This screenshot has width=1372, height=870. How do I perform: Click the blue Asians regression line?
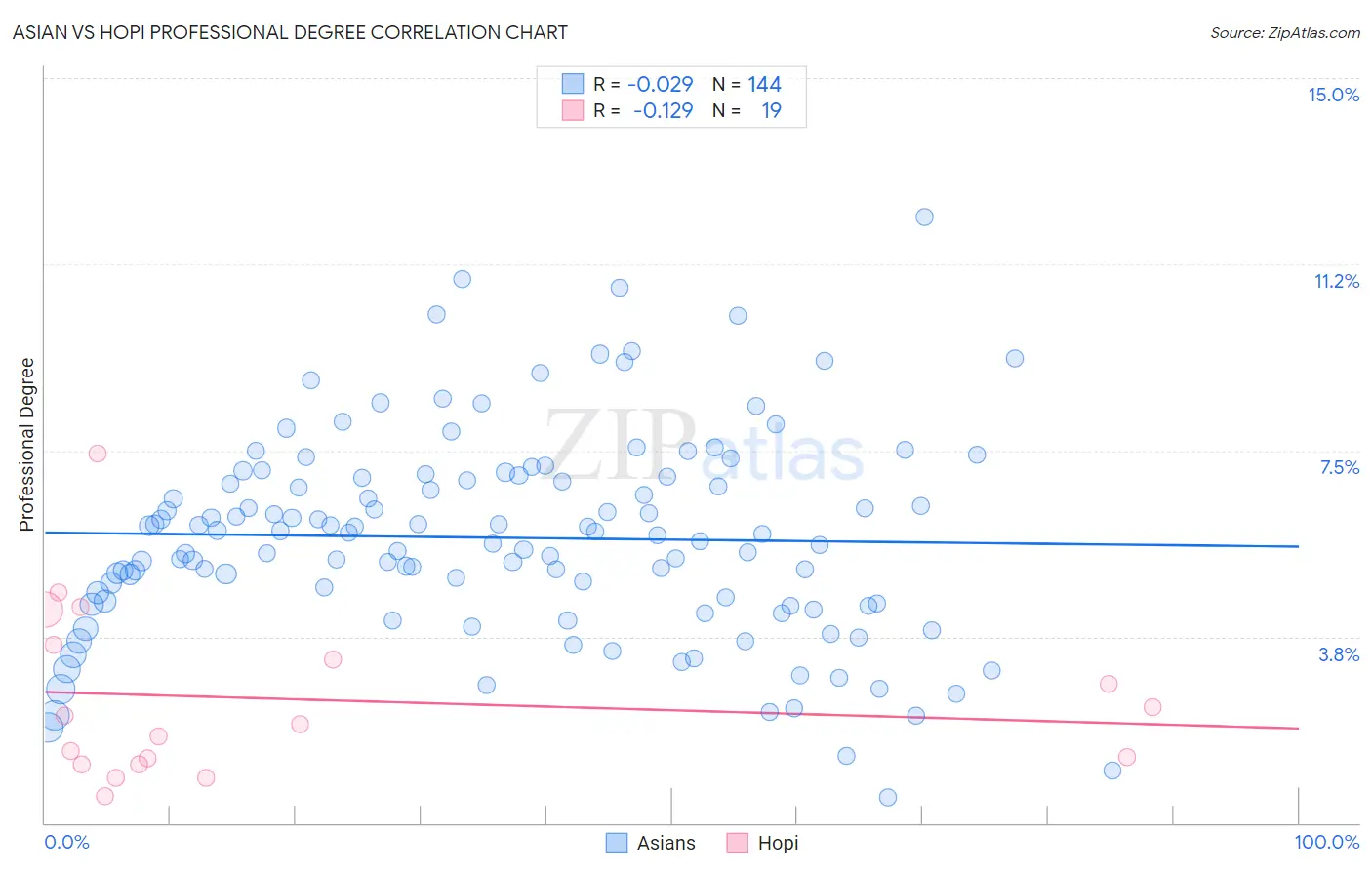point(671,539)
